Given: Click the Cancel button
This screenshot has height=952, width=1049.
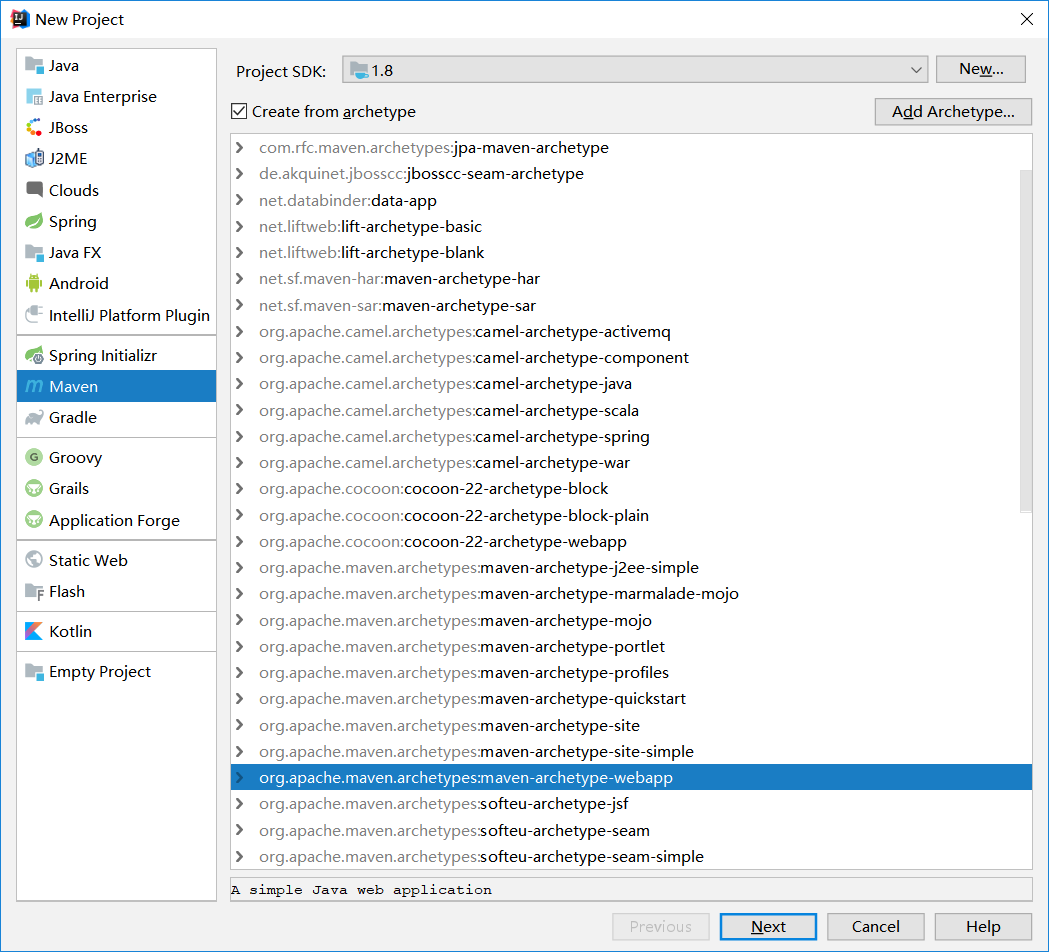Looking at the screenshot, I should (x=876, y=927).
